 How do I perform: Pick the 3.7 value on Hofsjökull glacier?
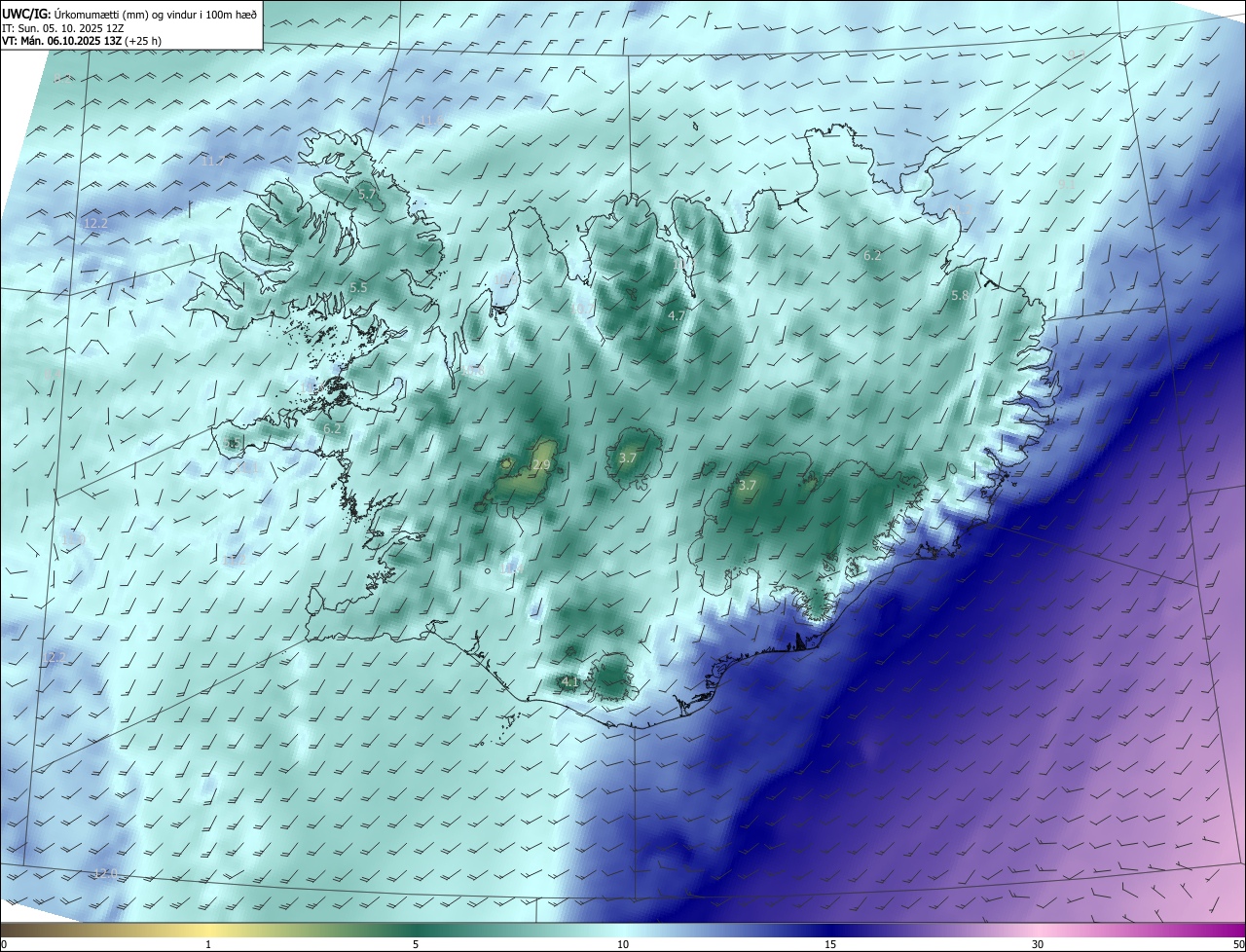(628, 458)
